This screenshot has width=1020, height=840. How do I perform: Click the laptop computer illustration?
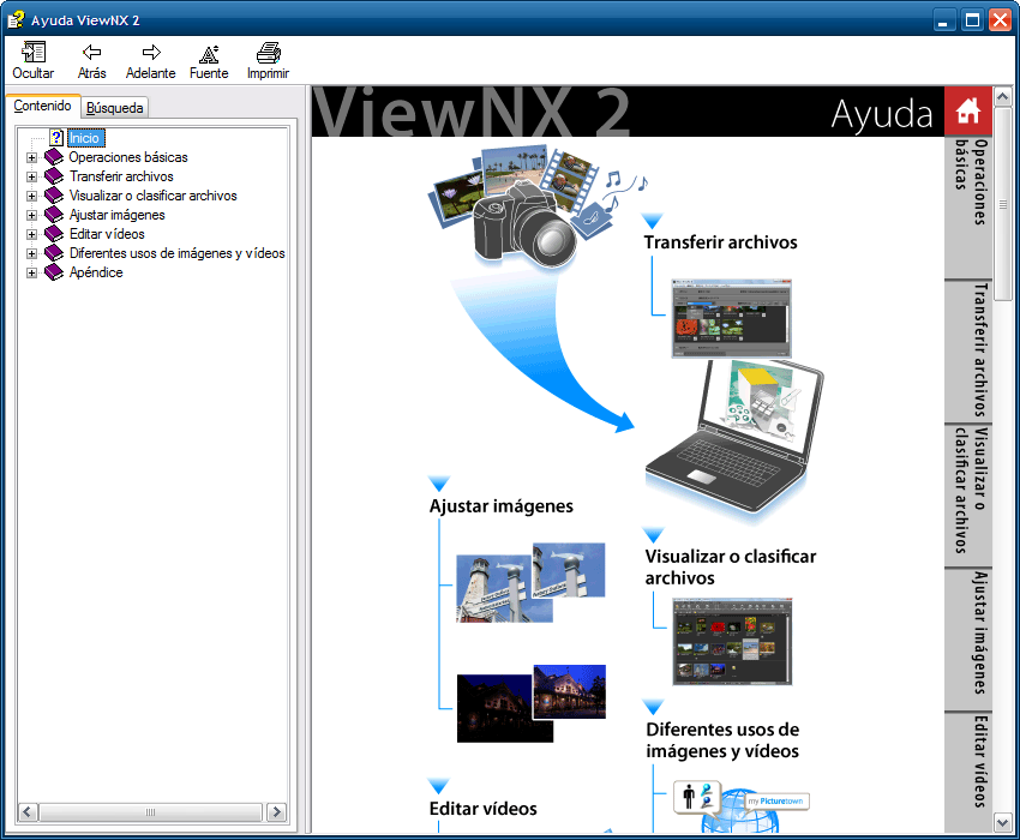click(735, 439)
